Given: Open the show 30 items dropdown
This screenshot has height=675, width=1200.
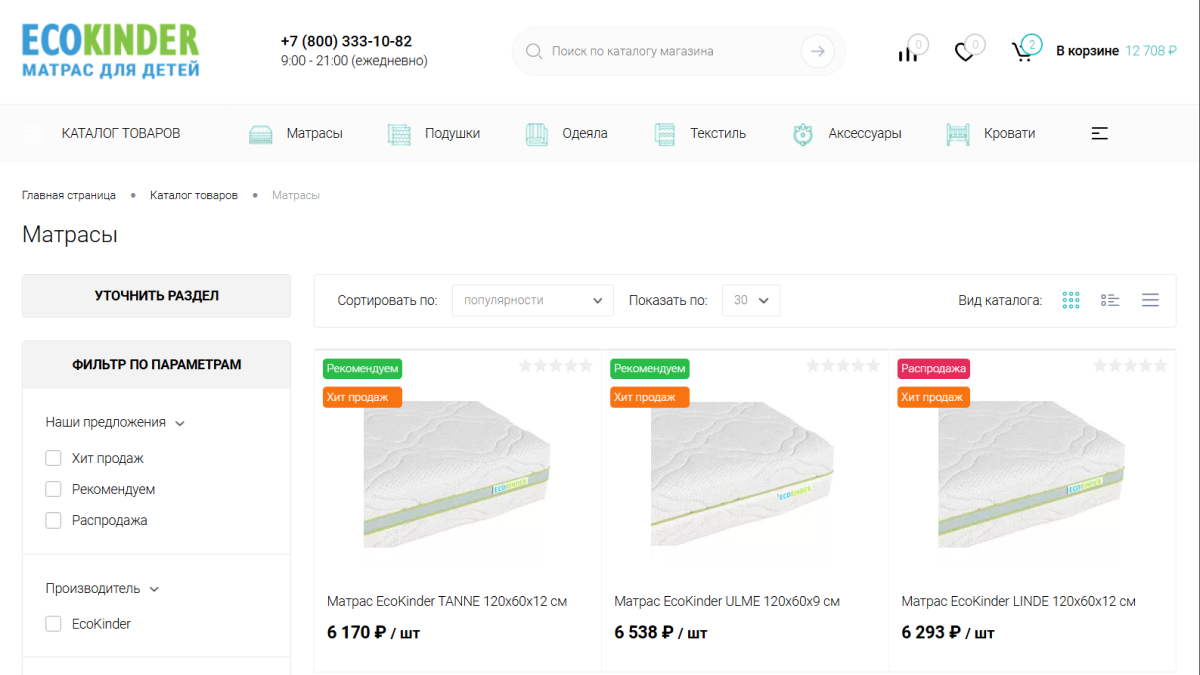Looking at the screenshot, I should [x=750, y=300].
